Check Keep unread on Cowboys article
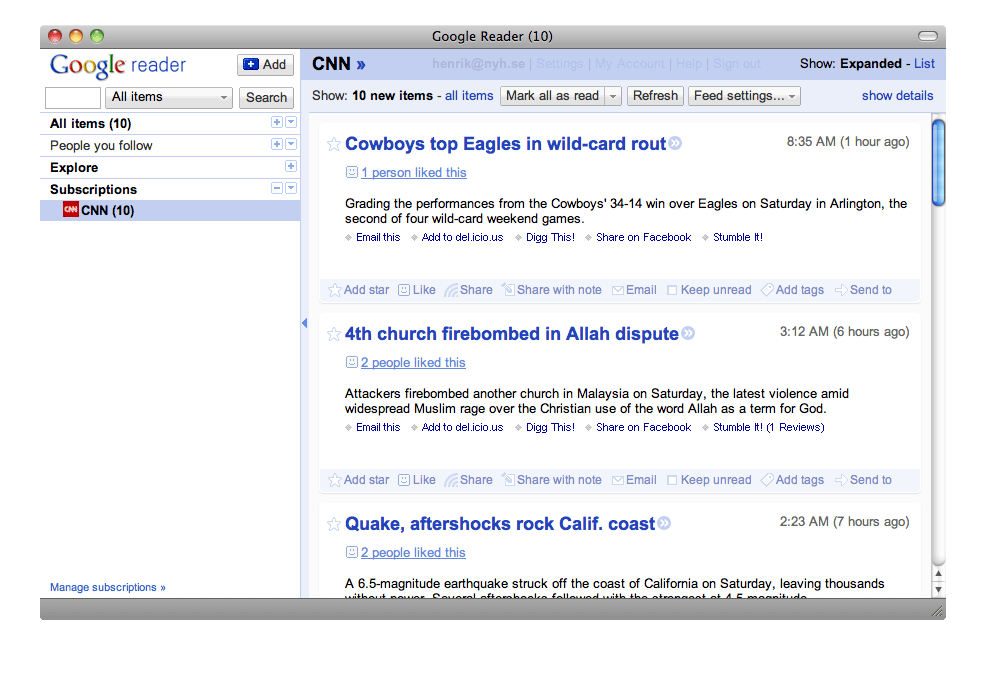Viewport: 986px width, 675px height. click(x=672, y=290)
